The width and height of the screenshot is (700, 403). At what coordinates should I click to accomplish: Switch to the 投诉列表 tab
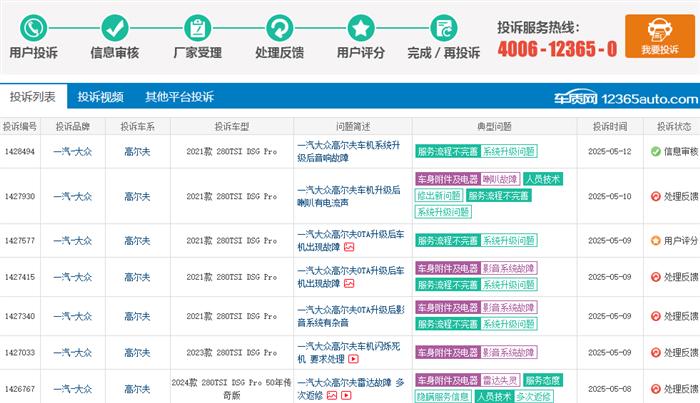(x=33, y=96)
